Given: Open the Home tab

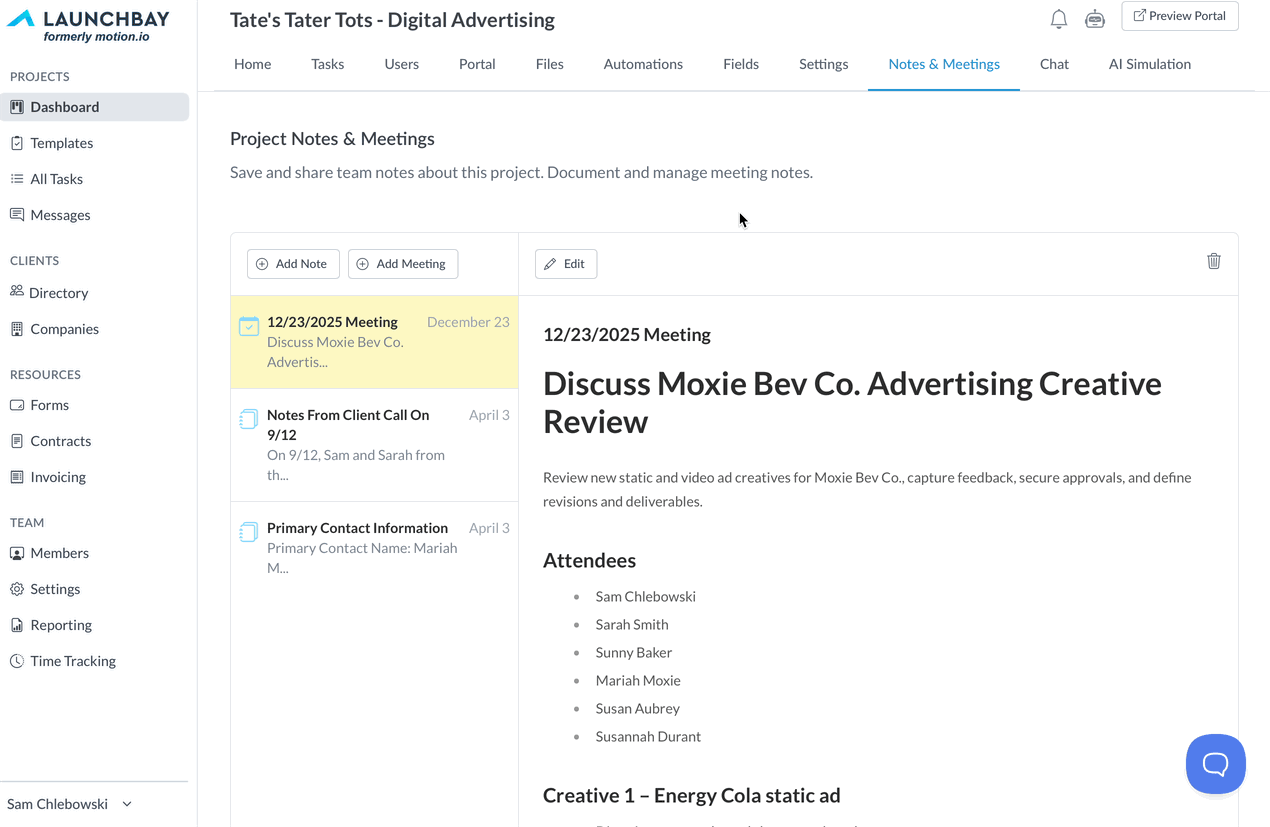Looking at the screenshot, I should pos(253,64).
